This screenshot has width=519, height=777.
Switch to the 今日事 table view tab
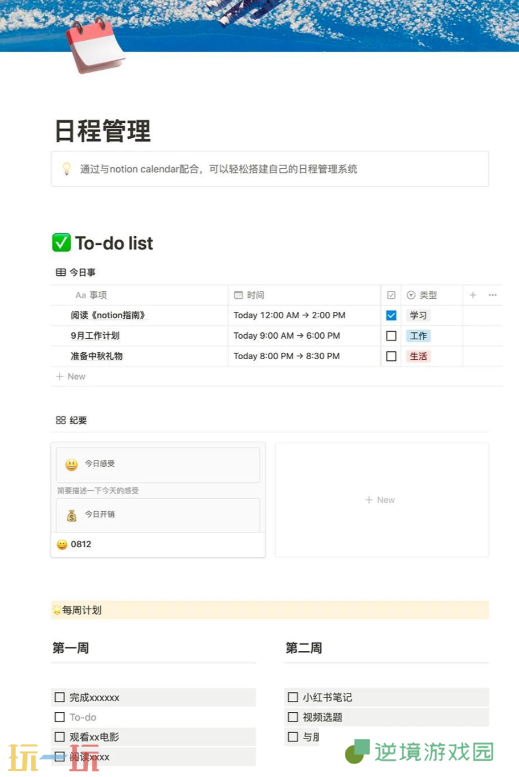coord(76,272)
